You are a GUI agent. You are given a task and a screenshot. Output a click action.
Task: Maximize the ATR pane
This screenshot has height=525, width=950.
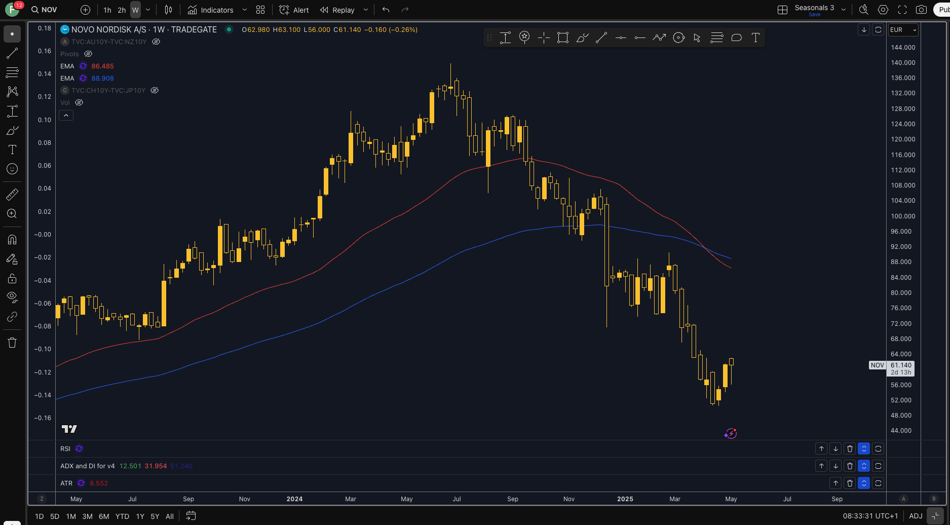click(878, 483)
